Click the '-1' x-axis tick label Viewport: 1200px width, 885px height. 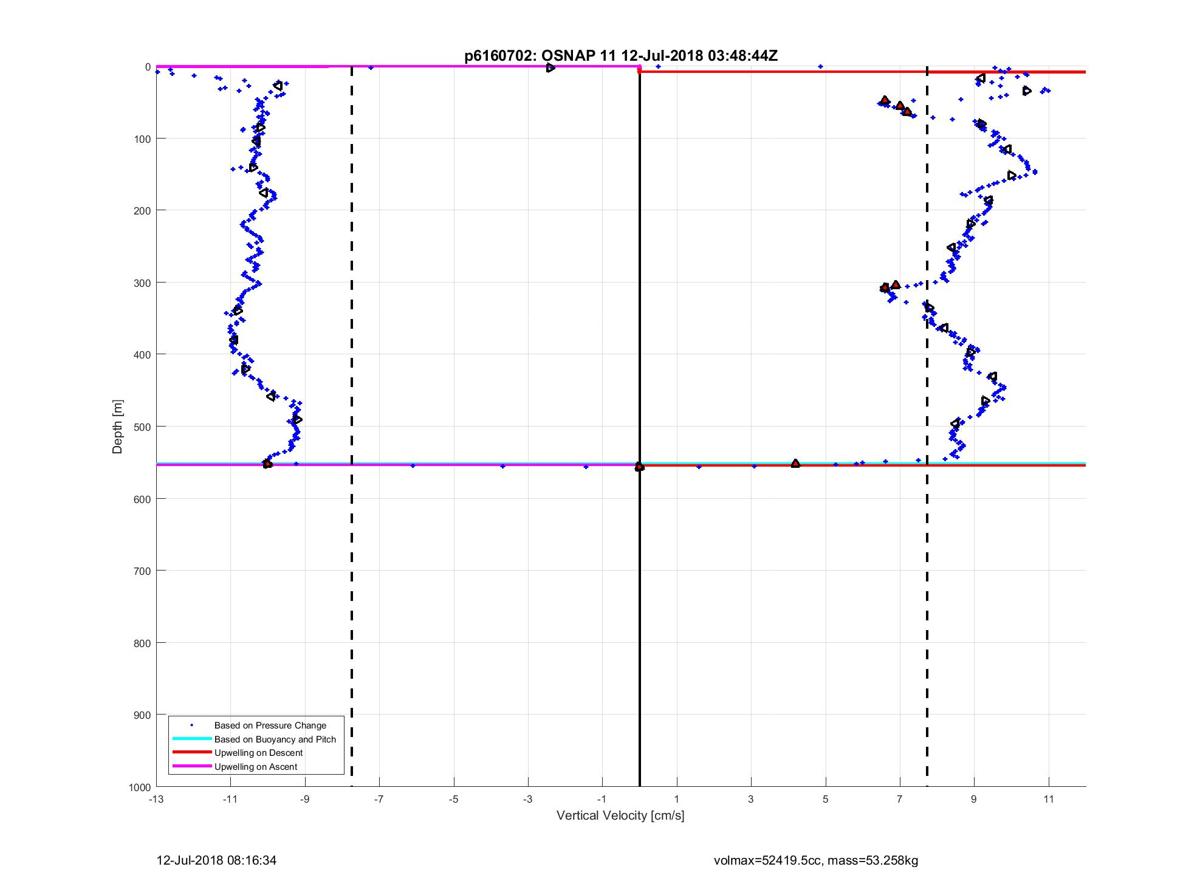click(602, 799)
